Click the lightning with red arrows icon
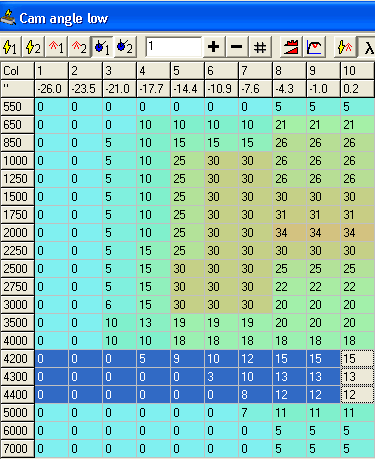This screenshot has width=375, height=459. (344, 47)
